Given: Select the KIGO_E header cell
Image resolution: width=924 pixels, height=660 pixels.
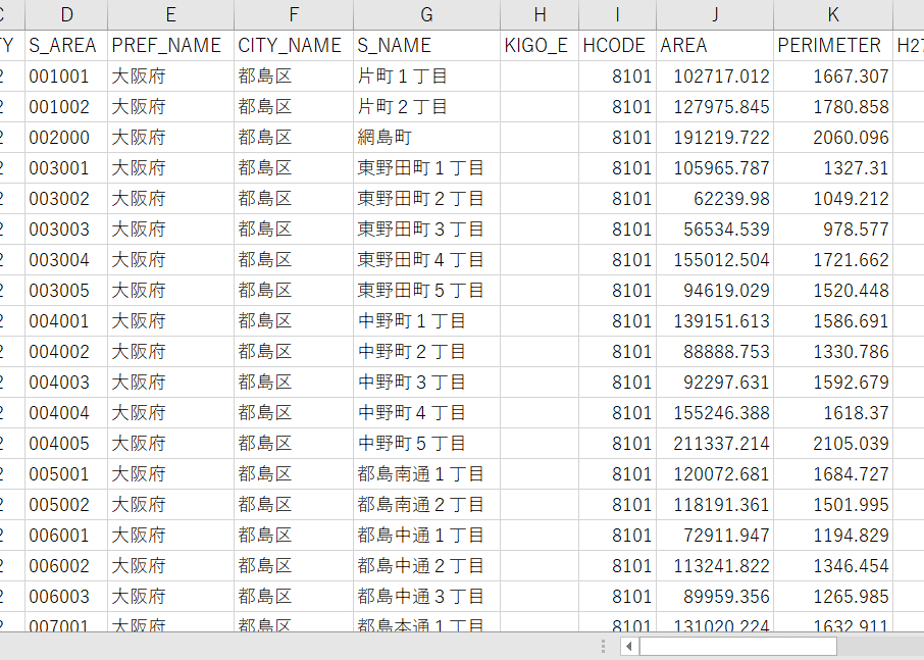Looking at the screenshot, I should coord(539,45).
